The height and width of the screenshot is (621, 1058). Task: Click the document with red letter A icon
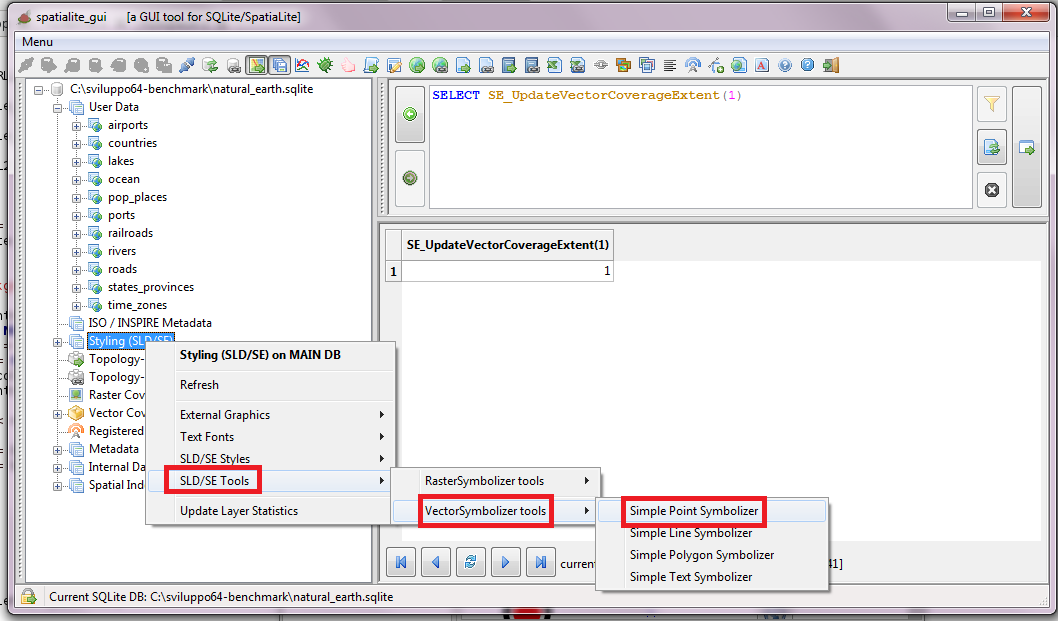762,65
